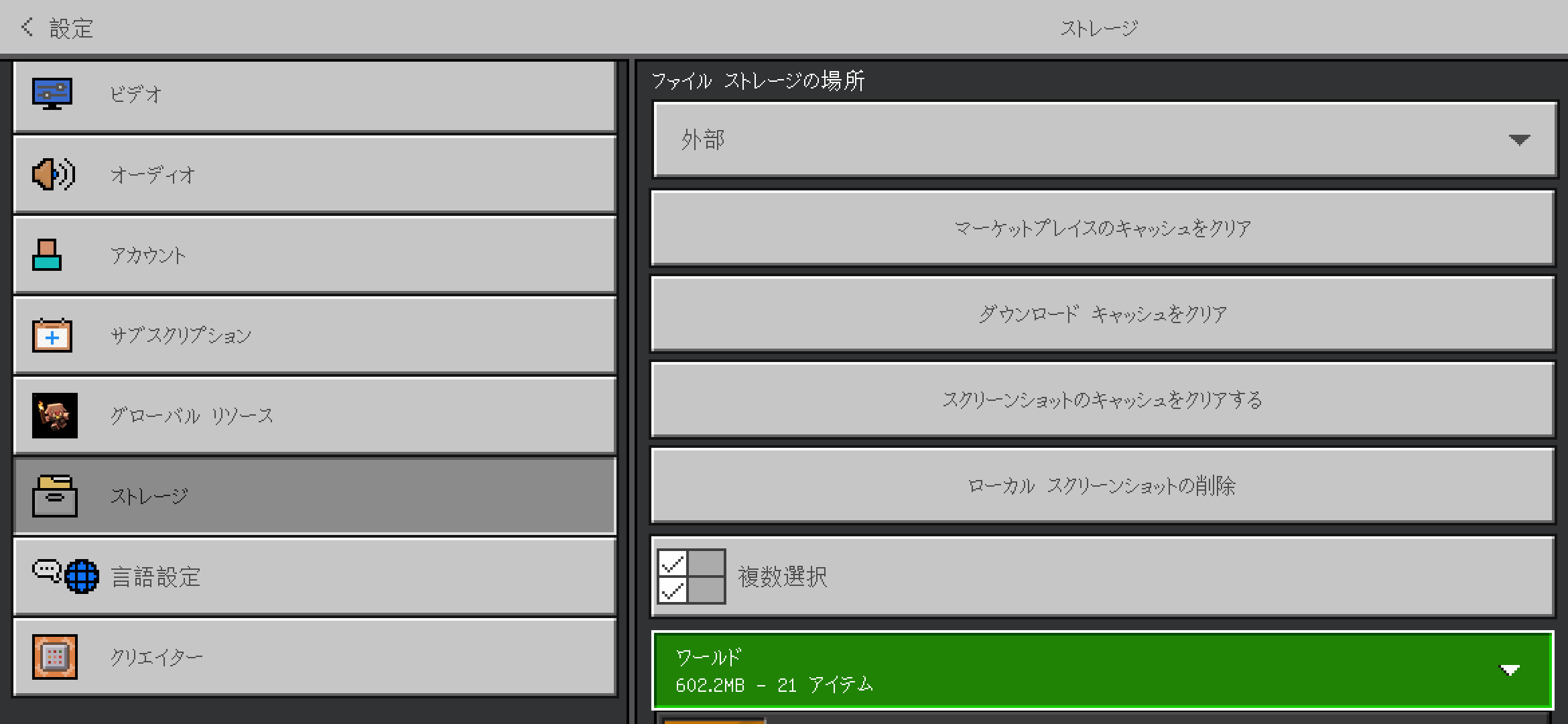
Task: Click ローカル スクリーンショットの削除 button
Action: click(1102, 485)
